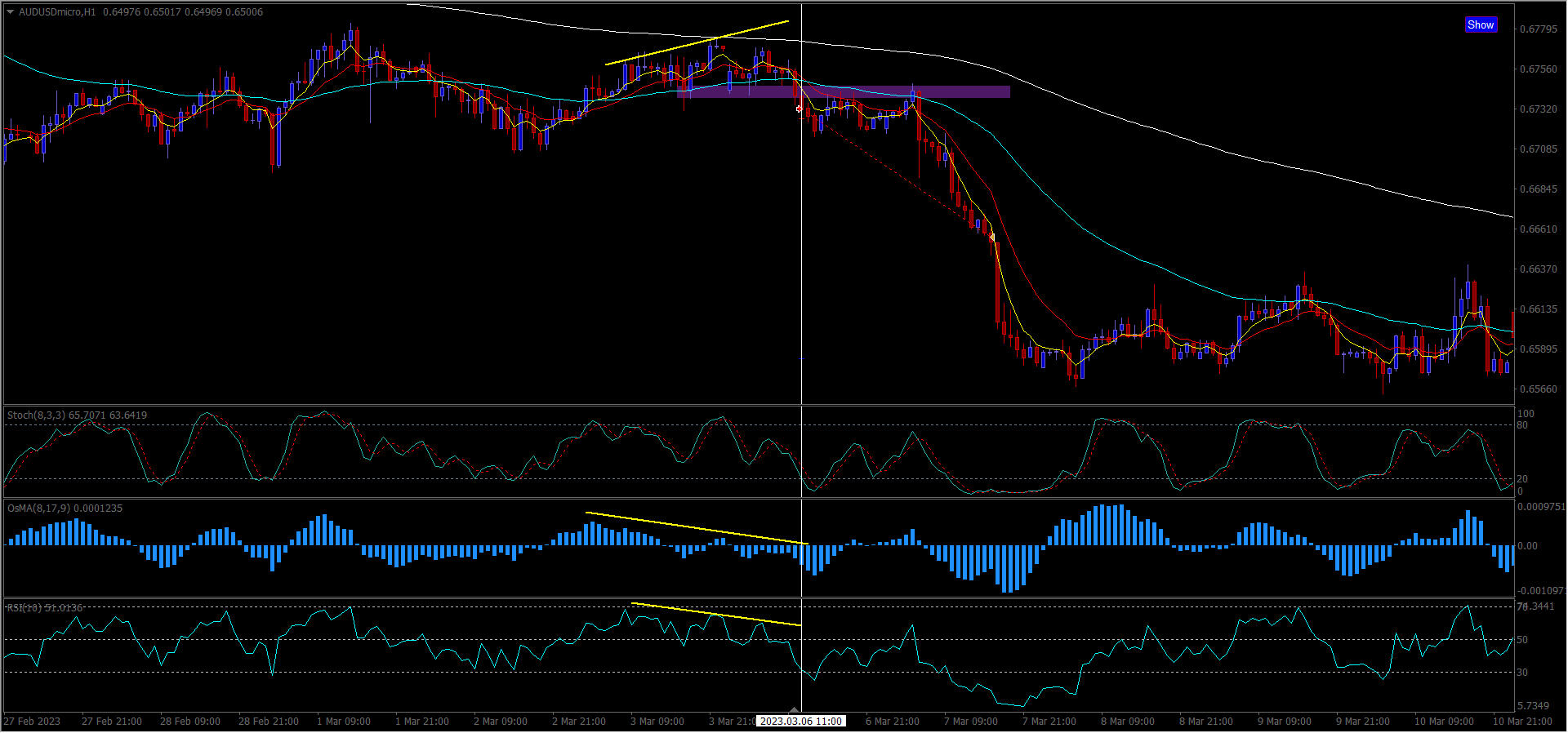Click the 8 Mar 09:00 time axis label
Screen dimensions: 1568x733
(x=1127, y=722)
